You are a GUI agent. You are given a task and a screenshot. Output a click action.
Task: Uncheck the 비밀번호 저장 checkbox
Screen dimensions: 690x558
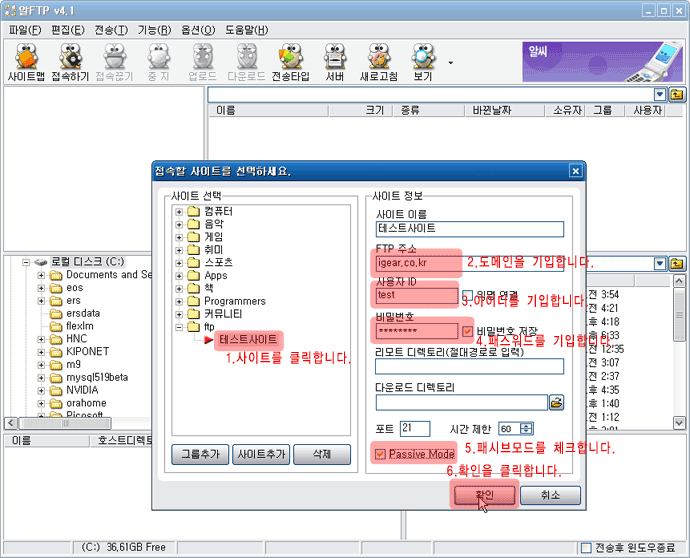point(467,330)
